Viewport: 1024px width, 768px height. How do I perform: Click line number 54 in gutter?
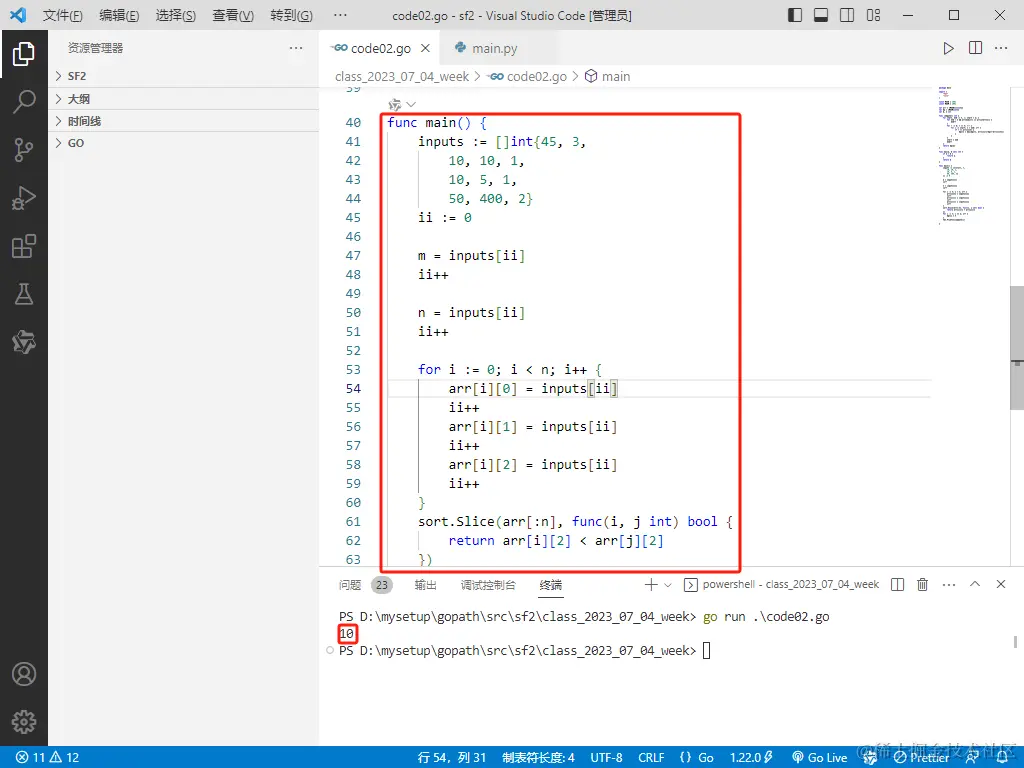tap(353, 389)
